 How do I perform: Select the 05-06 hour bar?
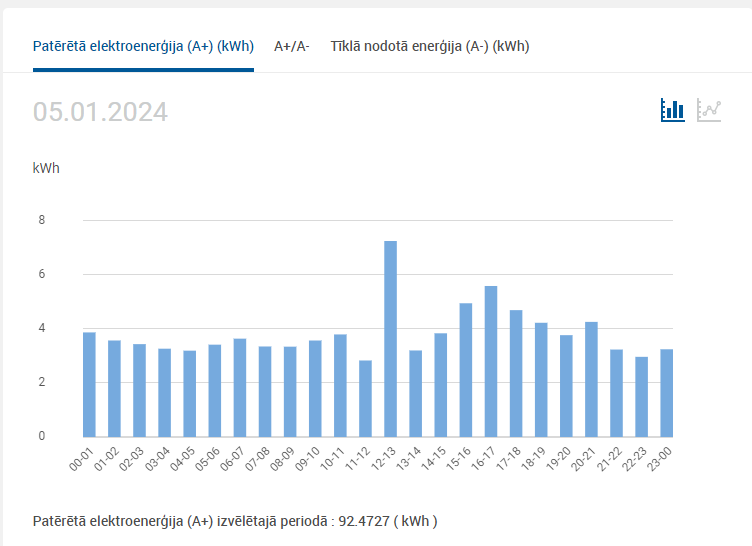tap(215, 391)
